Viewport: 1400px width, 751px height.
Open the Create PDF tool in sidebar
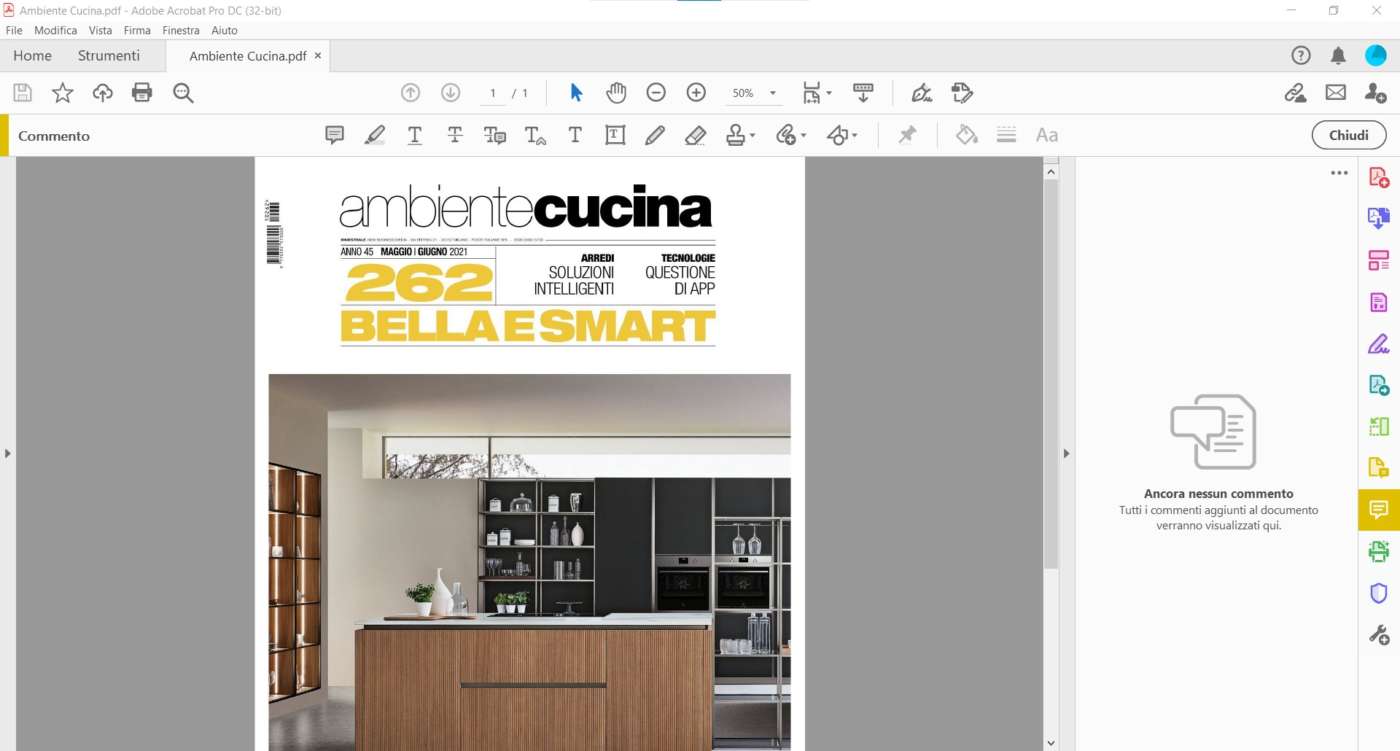(x=1379, y=177)
